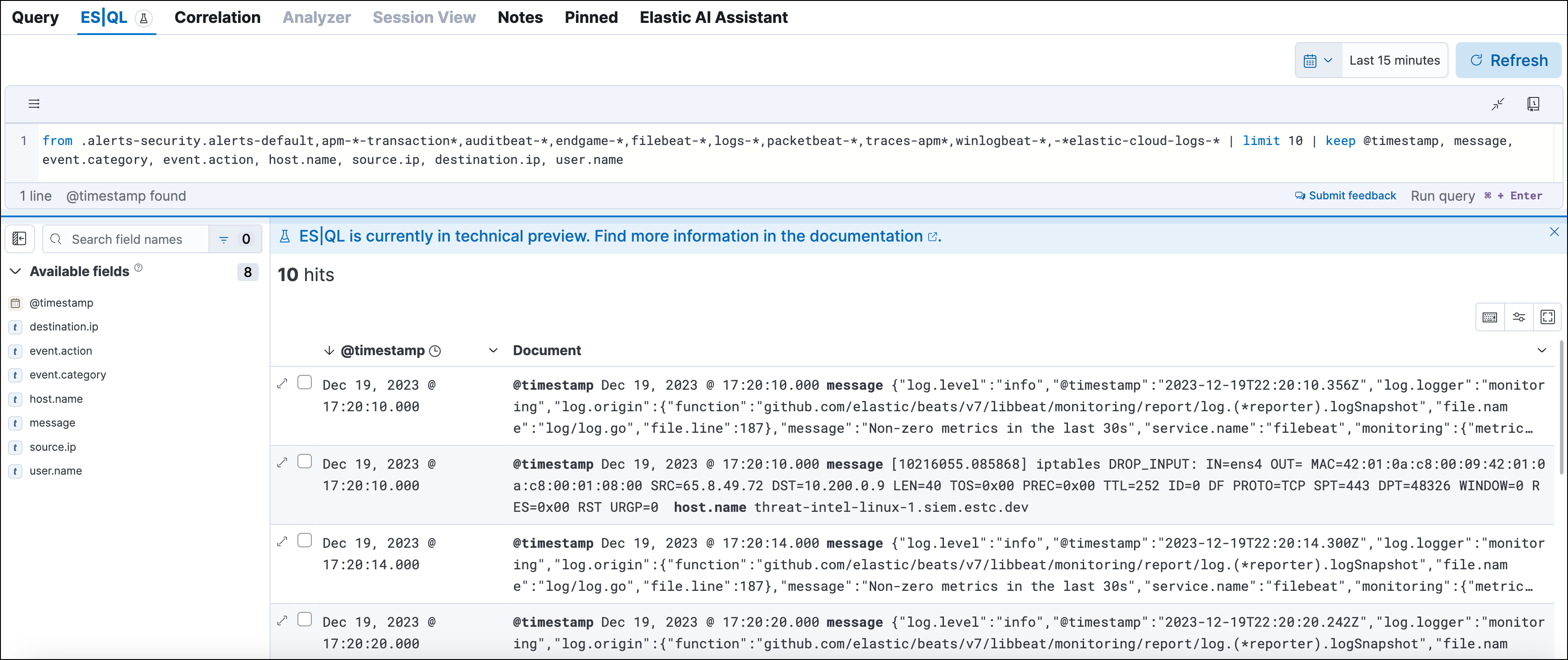The image size is (1568, 660).
Task: Click the keyboard shortcuts icon above the results
Action: point(1489,317)
